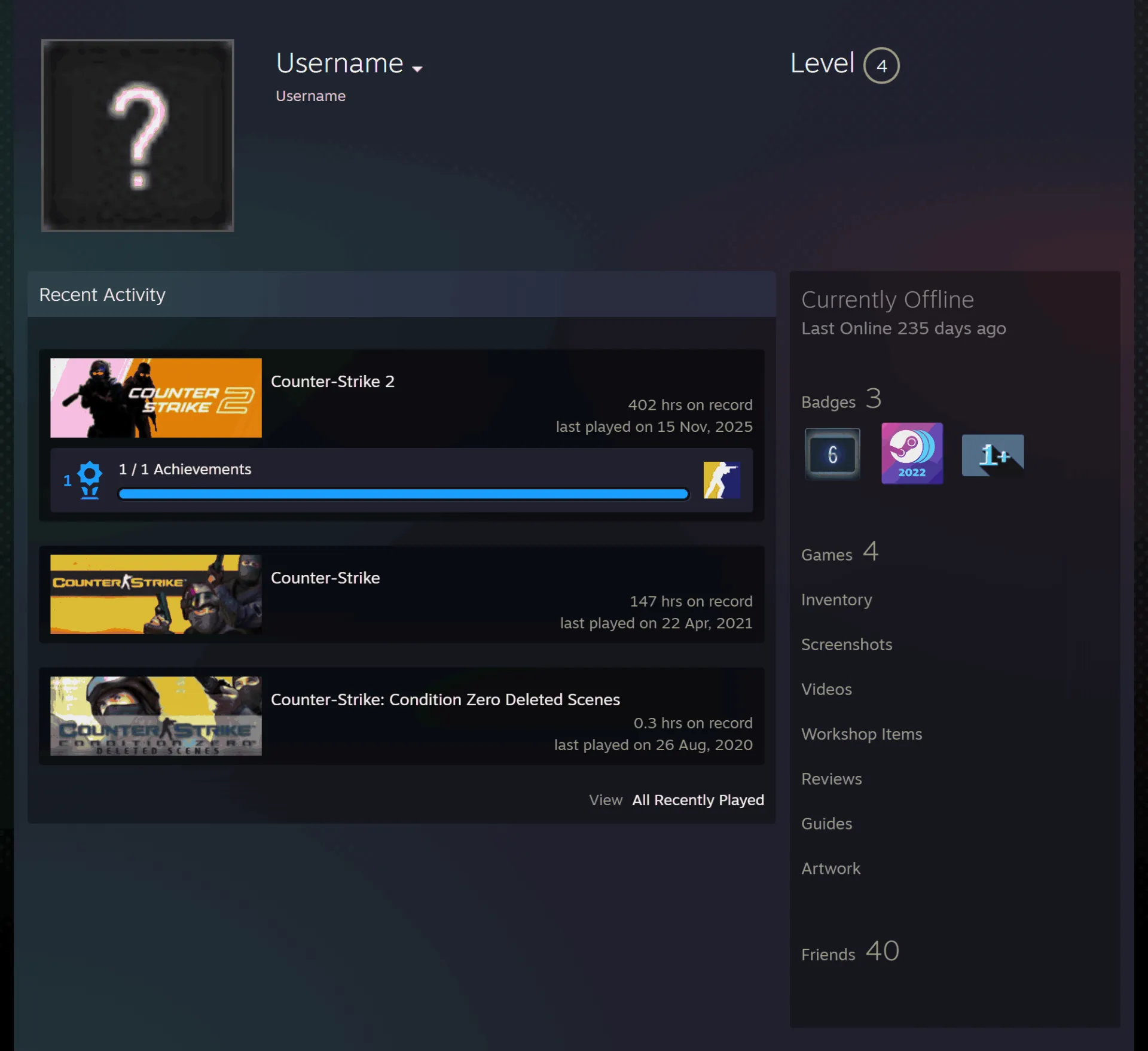Viewport: 1148px width, 1051px height.
Task: Open 1 / 1 Achievements text
Action: click(185, 469)
